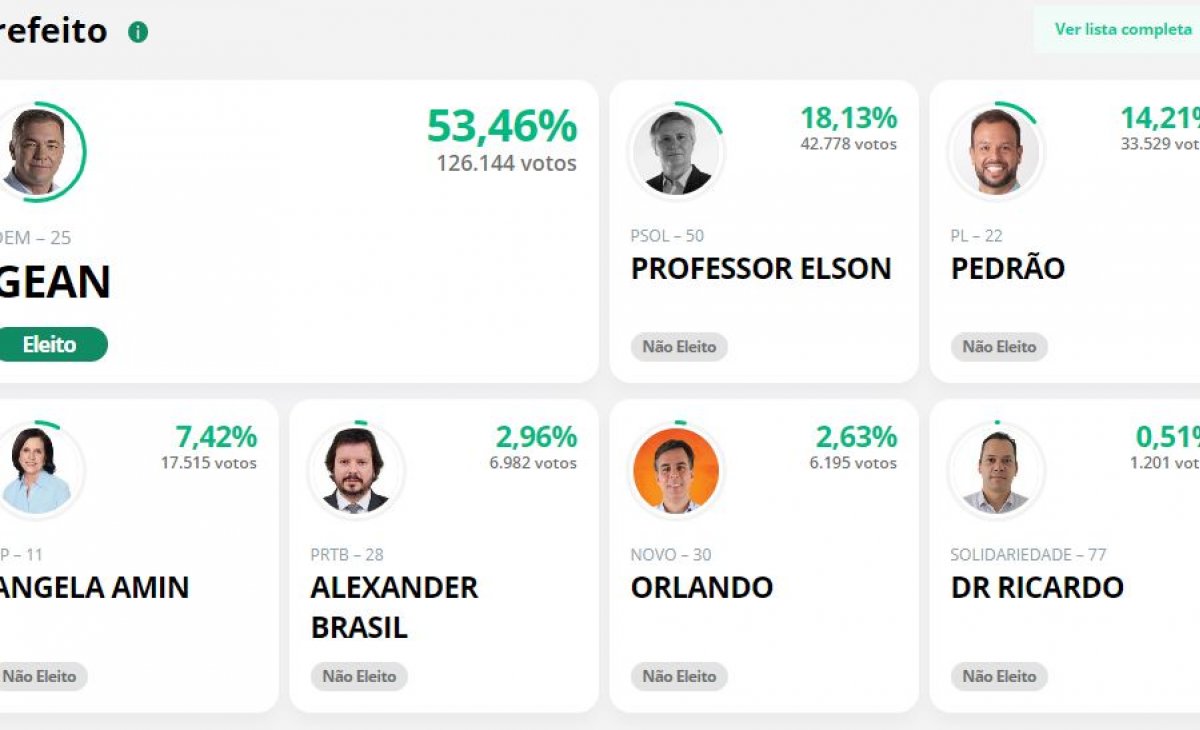
Task: Click Não Eleito badge under Orlando
Action: click(679, 676)
